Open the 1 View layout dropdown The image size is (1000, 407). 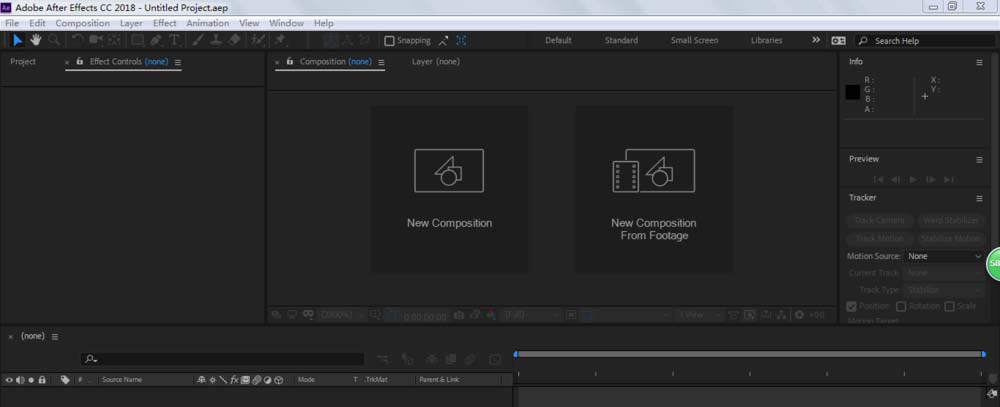coord(700,315)
